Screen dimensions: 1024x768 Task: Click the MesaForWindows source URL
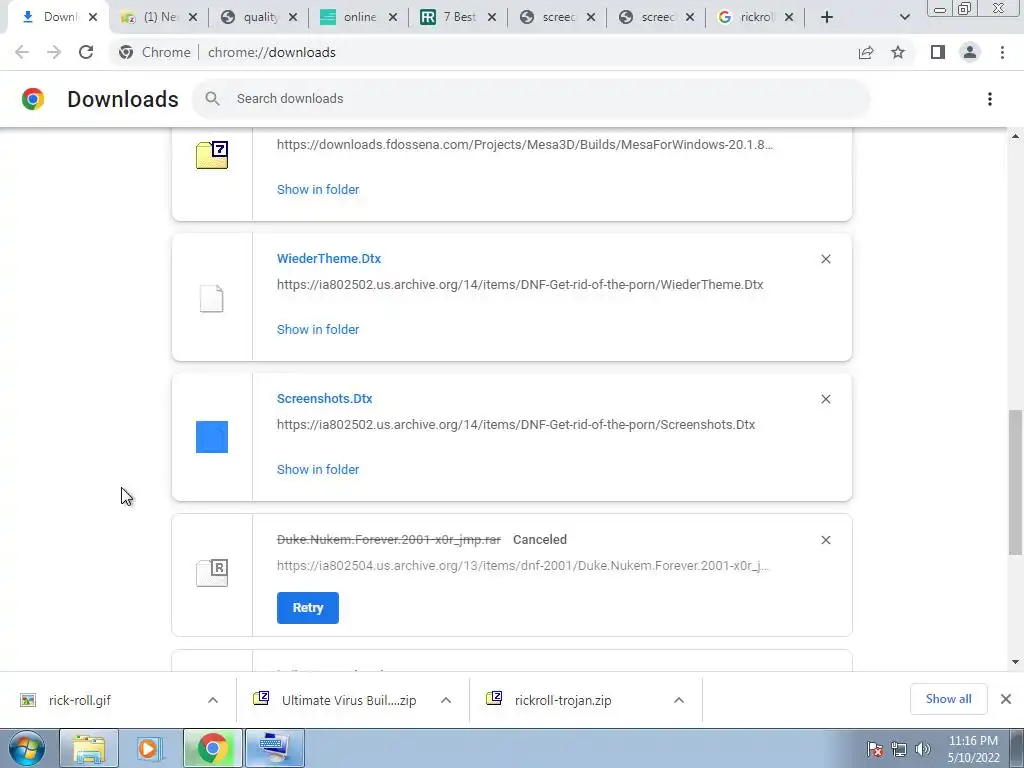[525, 144]
